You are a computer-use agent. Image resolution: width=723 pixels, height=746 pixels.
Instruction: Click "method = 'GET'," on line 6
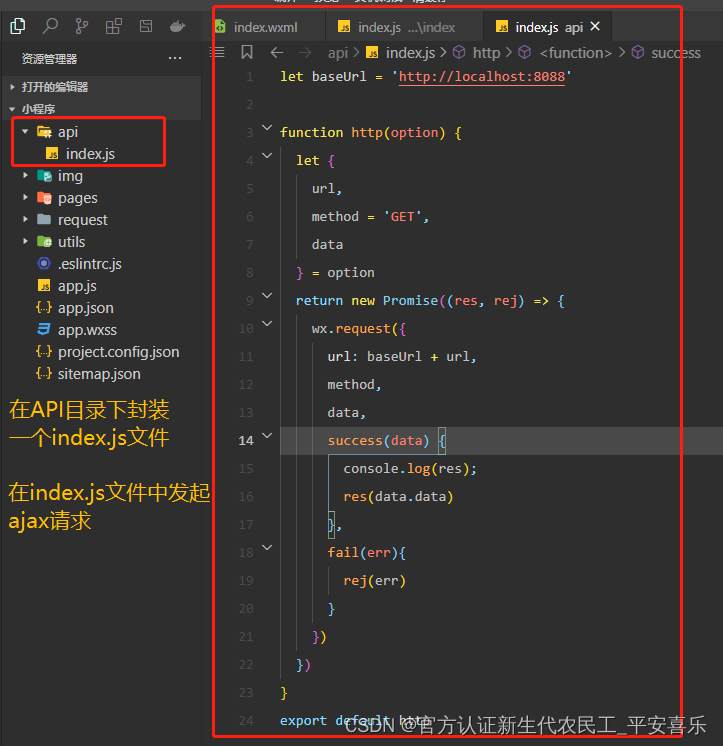tap(370, 217)
